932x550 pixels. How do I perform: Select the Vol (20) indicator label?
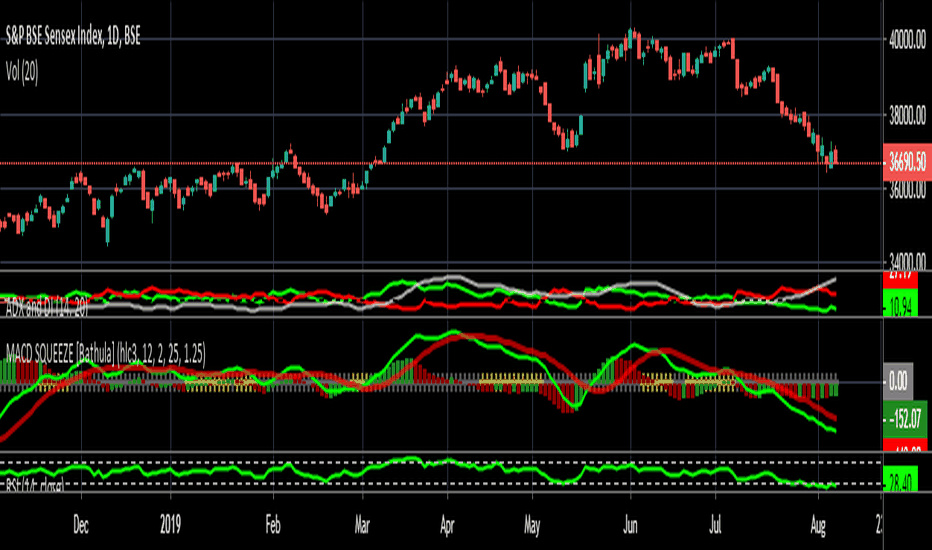(x=22, y=73)
